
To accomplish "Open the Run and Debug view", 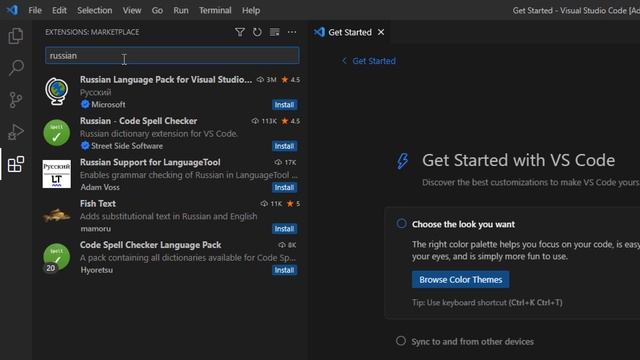I will click(16, 132).
